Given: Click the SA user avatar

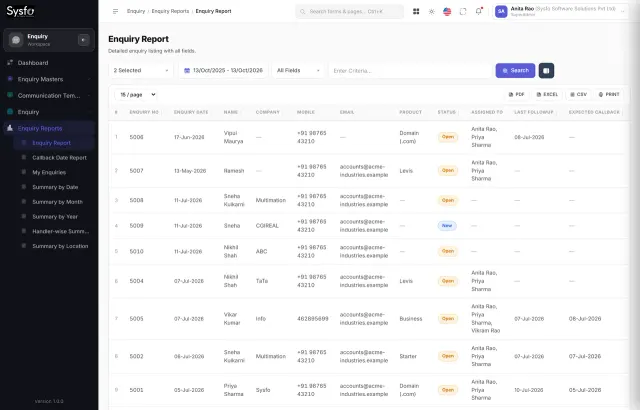Looking at the screenshot, I should click(501, 11).
